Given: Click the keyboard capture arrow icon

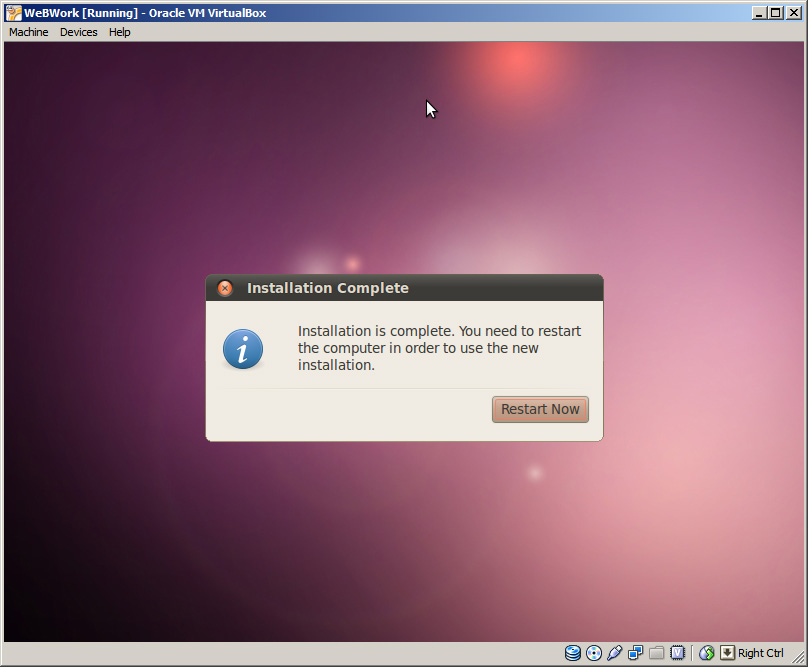Looking at the screenshot, I should click(727, 653).
